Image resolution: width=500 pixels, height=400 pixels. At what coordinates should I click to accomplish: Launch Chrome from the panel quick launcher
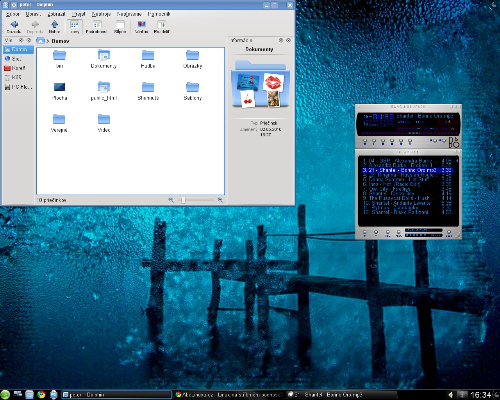click(x=41, y=395)
